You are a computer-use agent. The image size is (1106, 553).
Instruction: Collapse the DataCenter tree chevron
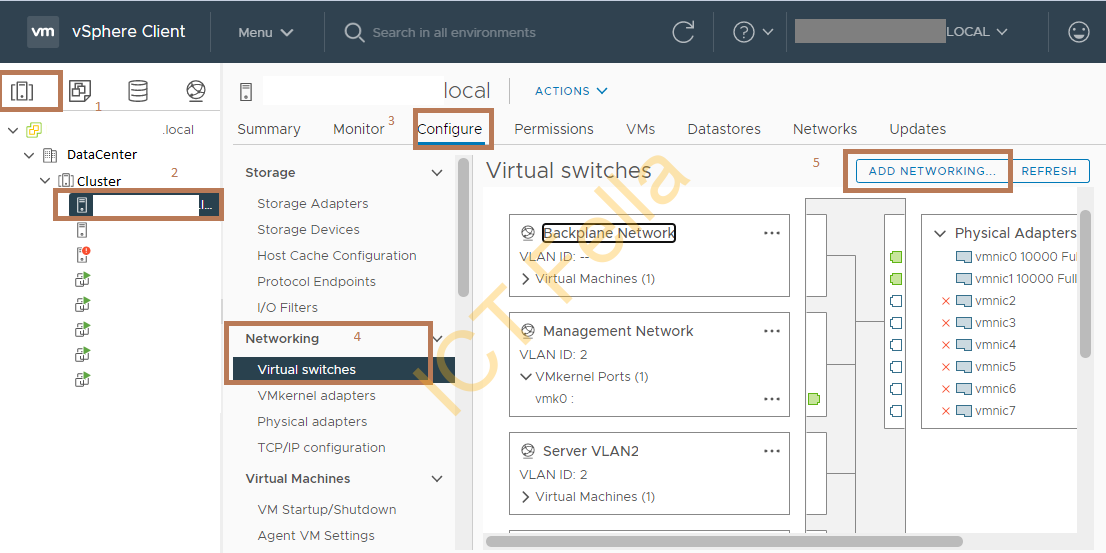click(29, 154)
